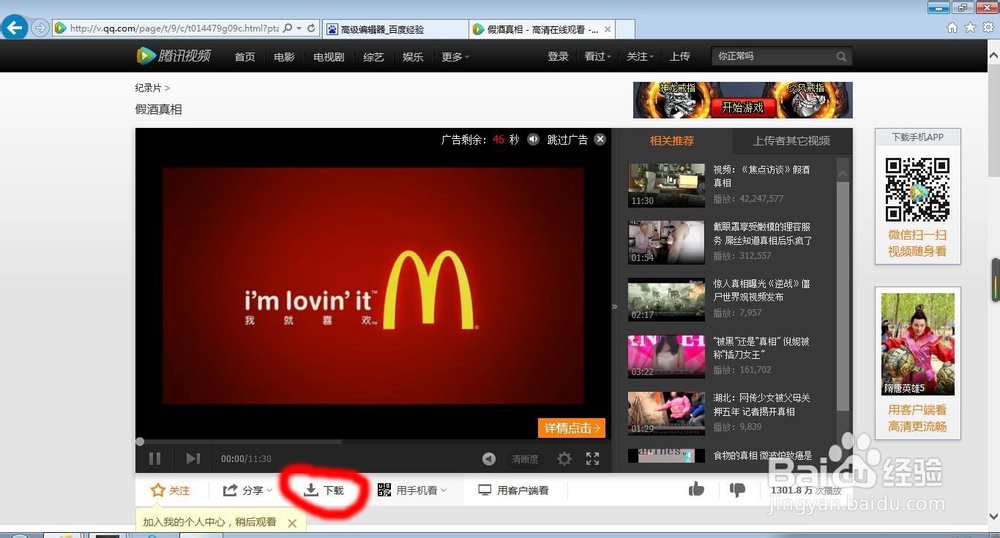Click the address bar search icon
1000x538 pixels.
(288, 28)
